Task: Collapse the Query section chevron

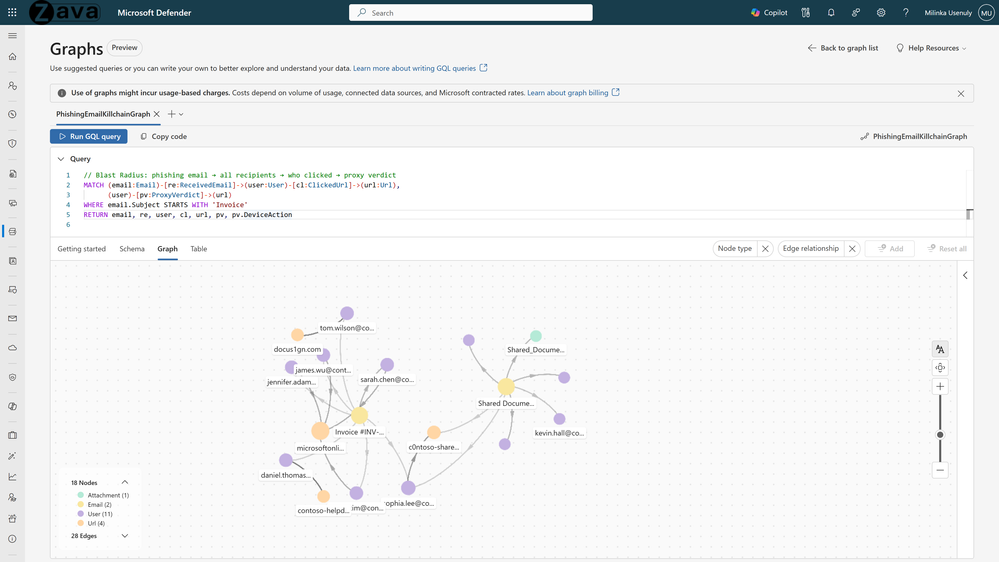Action: coord(61,159)
